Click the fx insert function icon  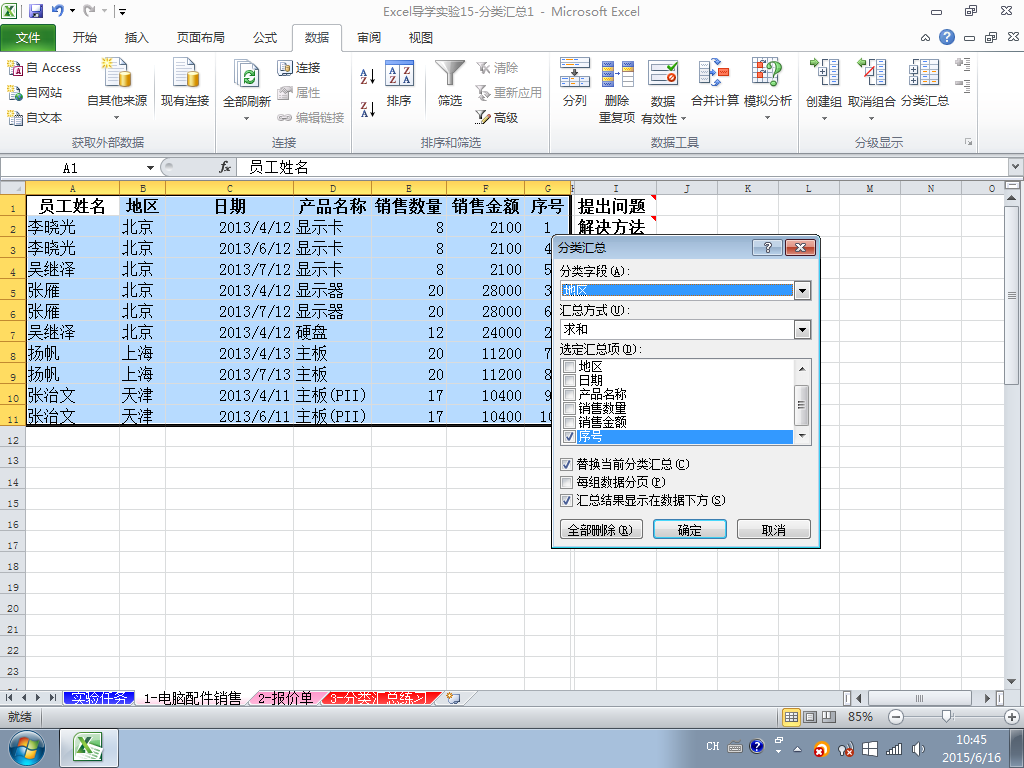[x=225, y=168]
